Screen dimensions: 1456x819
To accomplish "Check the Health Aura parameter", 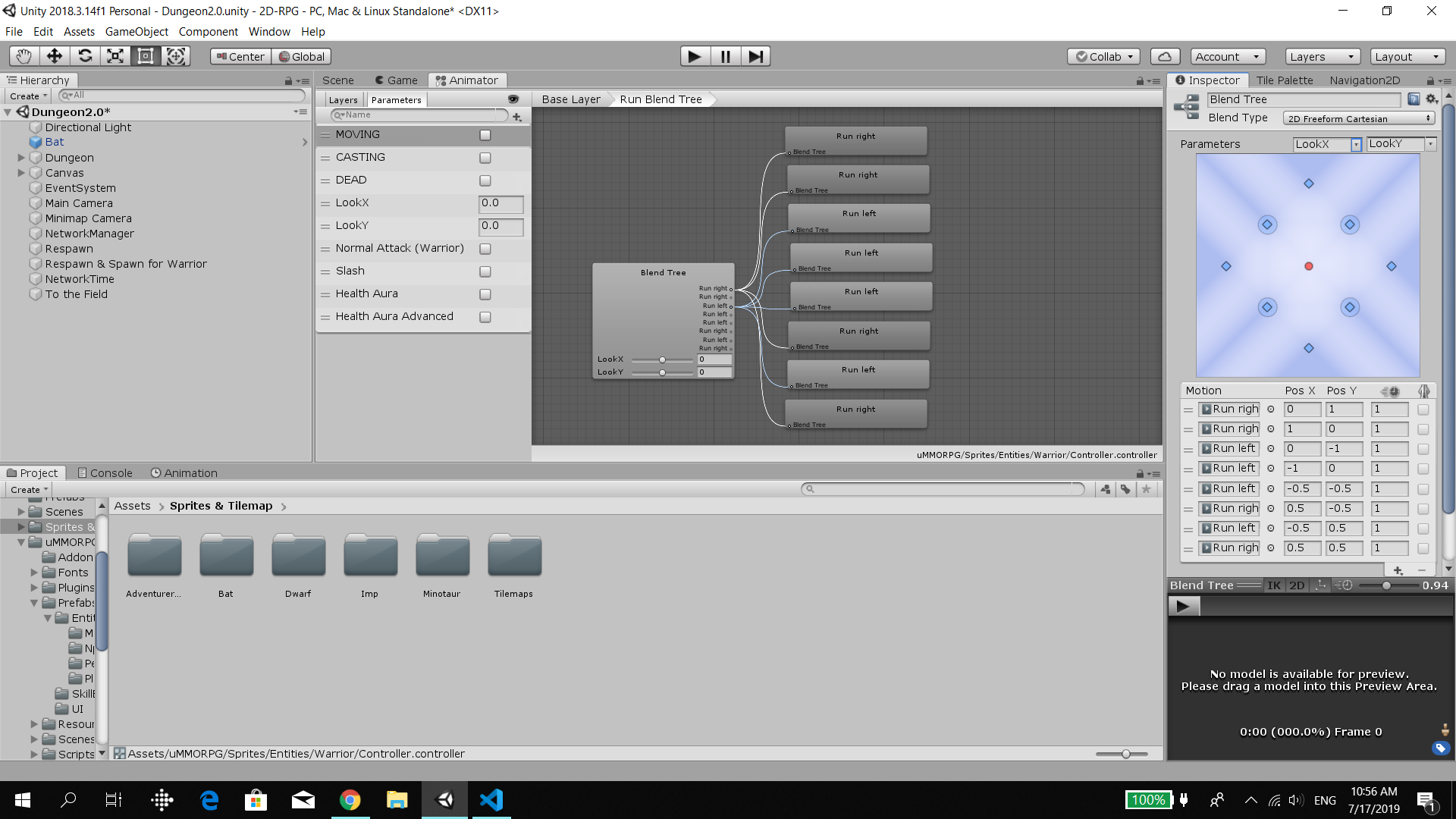I will pyautogui.click(x=485, y=294).
